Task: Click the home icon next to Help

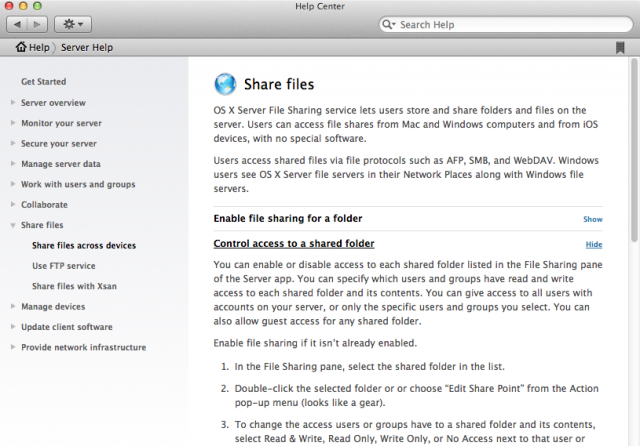Action: point(21,47)
